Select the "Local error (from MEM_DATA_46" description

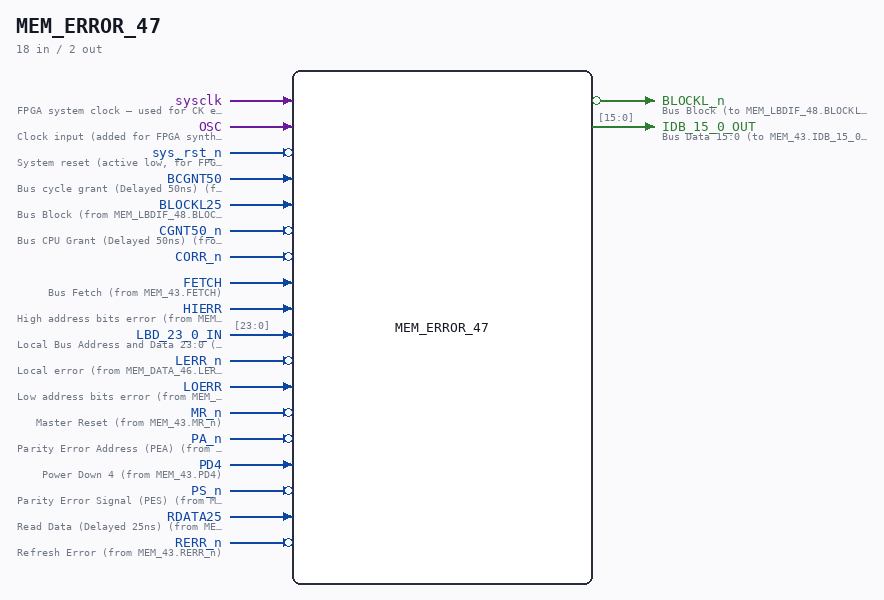(x=120, y=370)
